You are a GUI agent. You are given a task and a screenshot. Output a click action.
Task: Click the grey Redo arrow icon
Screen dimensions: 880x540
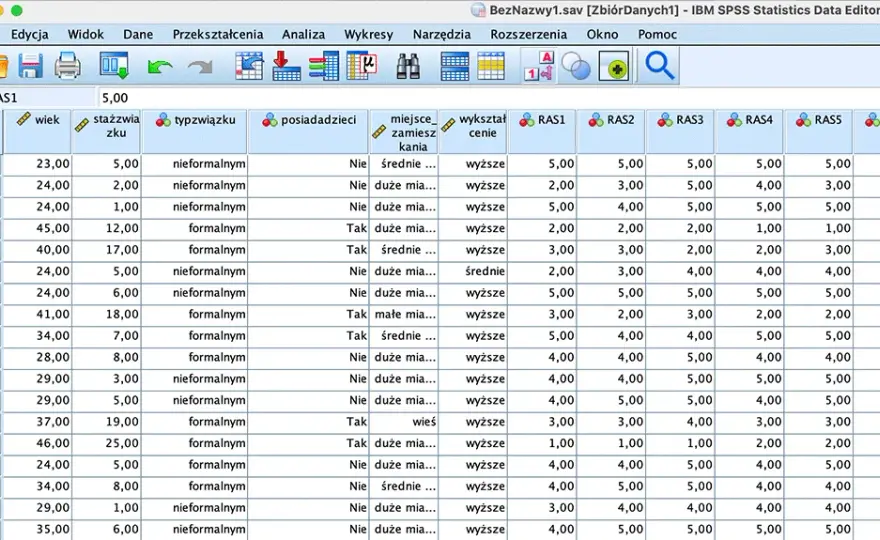(x=200, y=67)
